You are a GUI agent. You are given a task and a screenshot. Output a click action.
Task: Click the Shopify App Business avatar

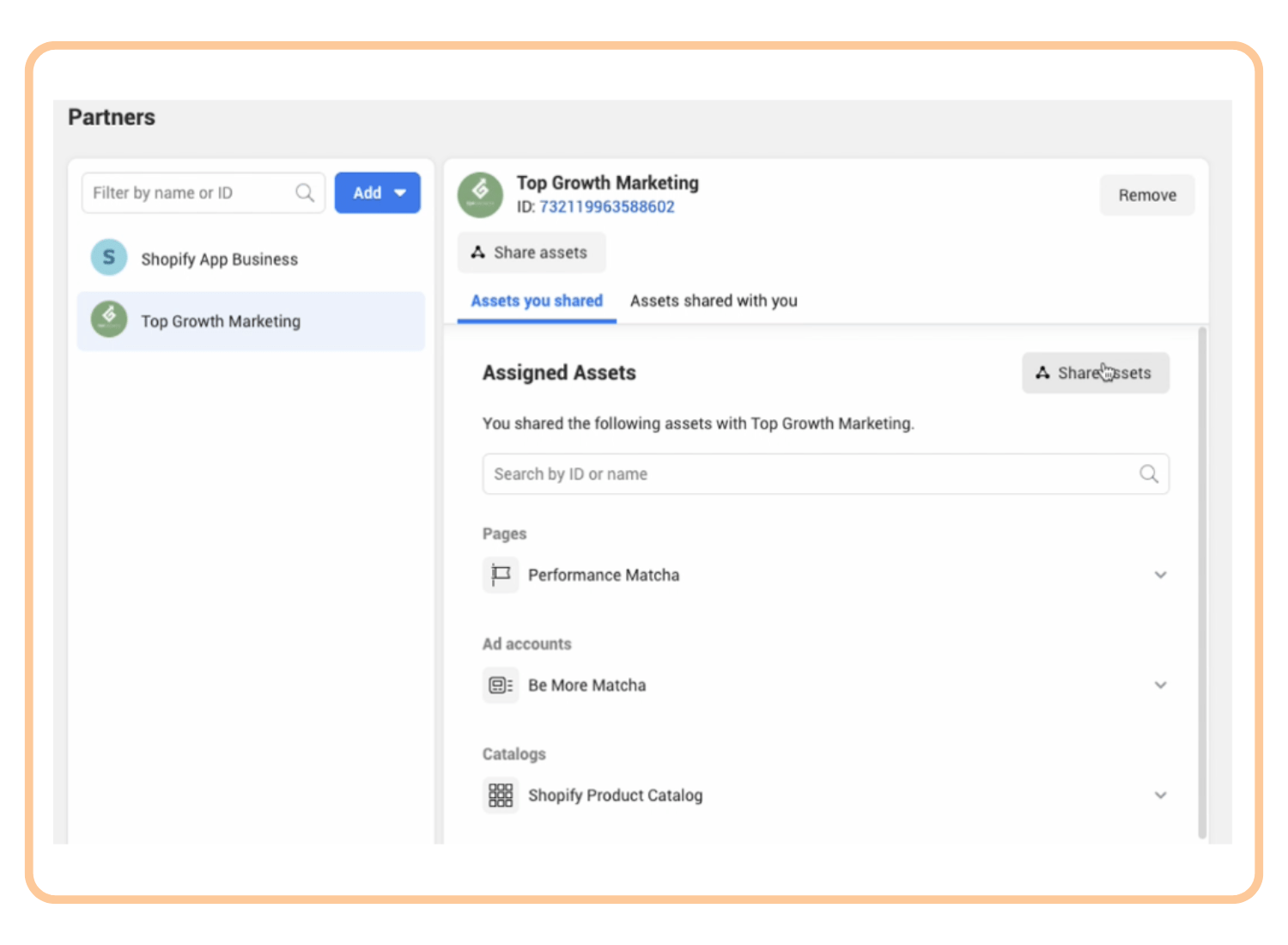pos(109,257)
